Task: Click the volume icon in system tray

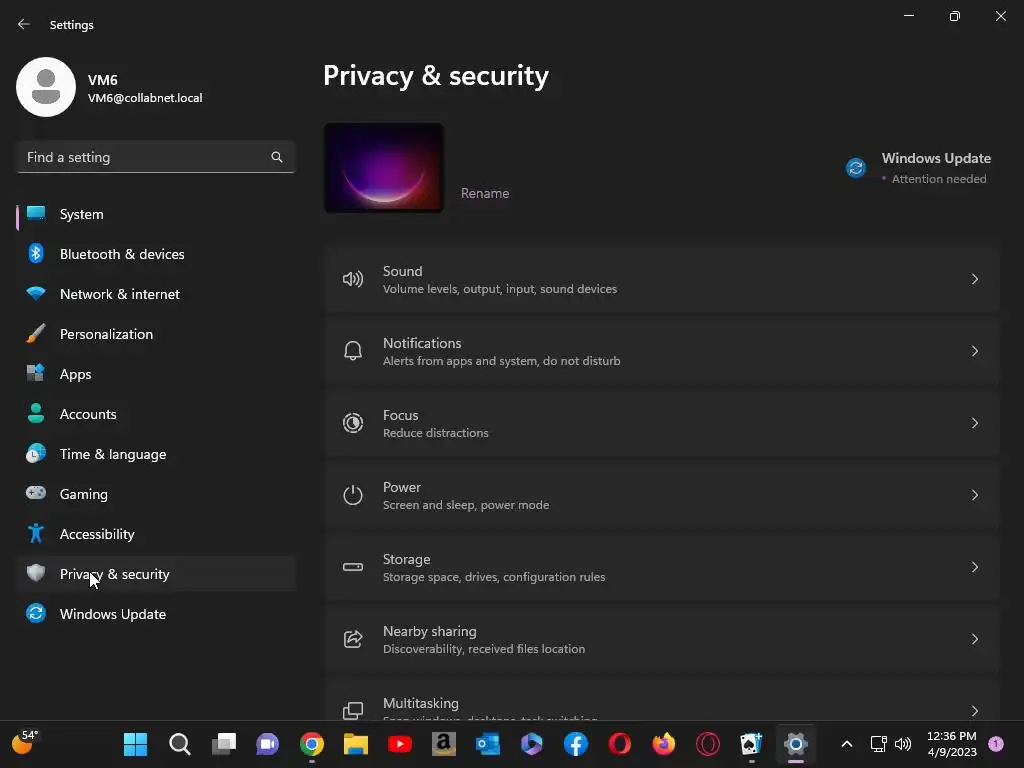Action: click(x=903, y=744)
